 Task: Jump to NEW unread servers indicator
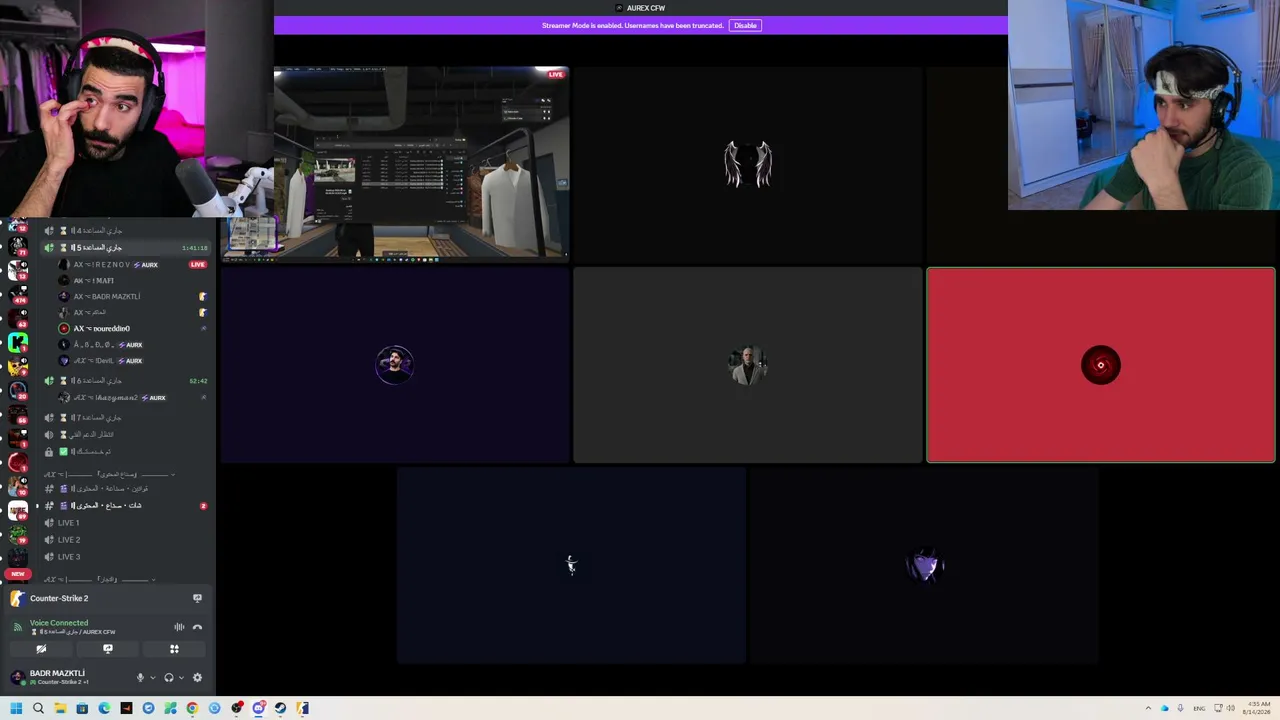(x=17, y=574)
